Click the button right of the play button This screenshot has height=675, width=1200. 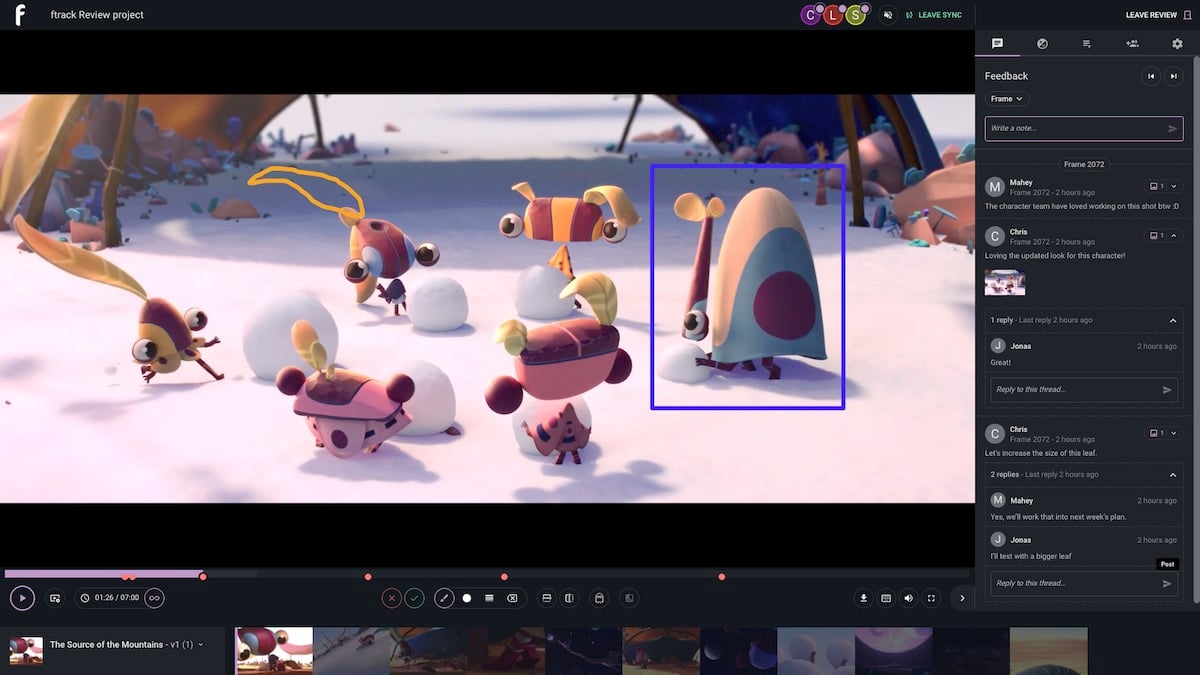click(x=55, y=598)
